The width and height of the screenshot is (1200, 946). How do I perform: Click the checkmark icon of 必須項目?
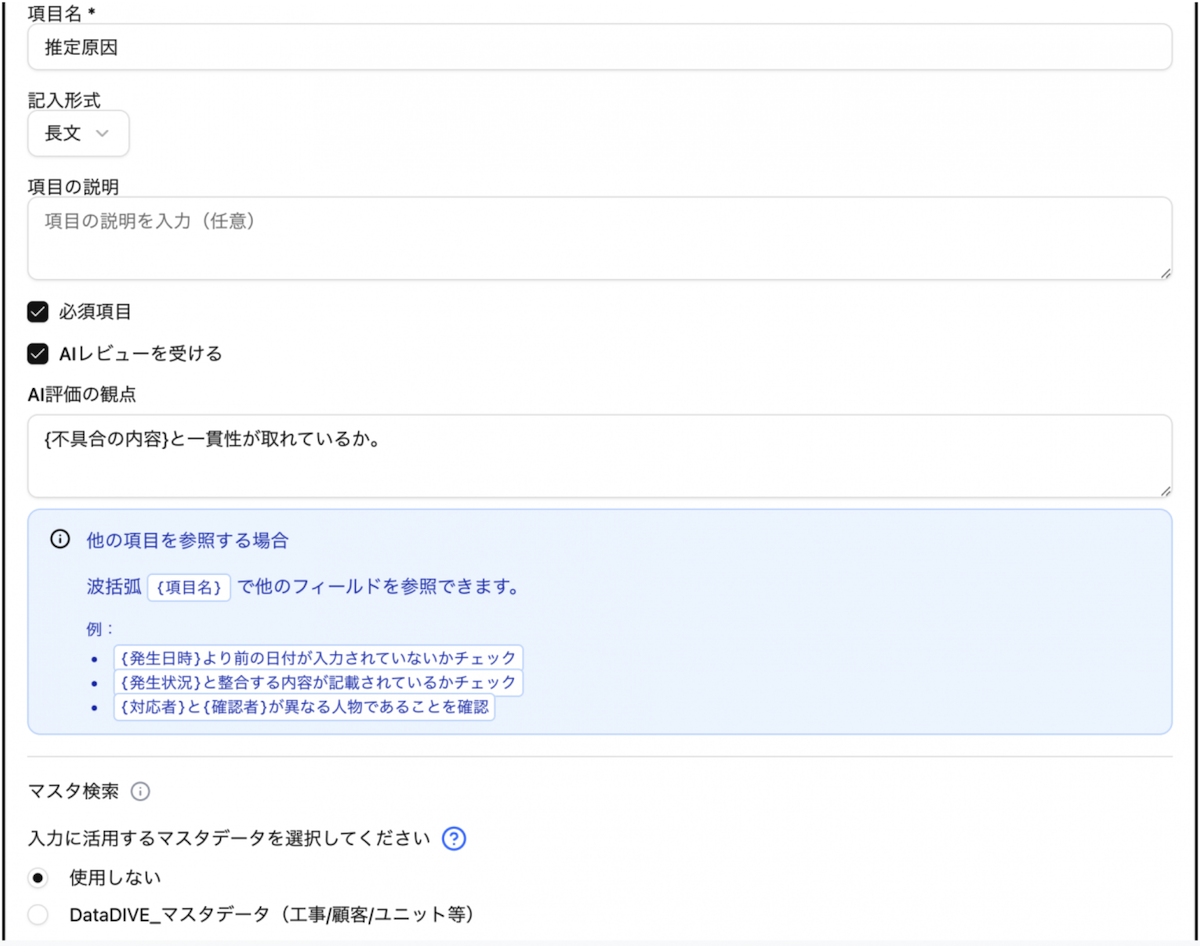(x=37, y=311)
